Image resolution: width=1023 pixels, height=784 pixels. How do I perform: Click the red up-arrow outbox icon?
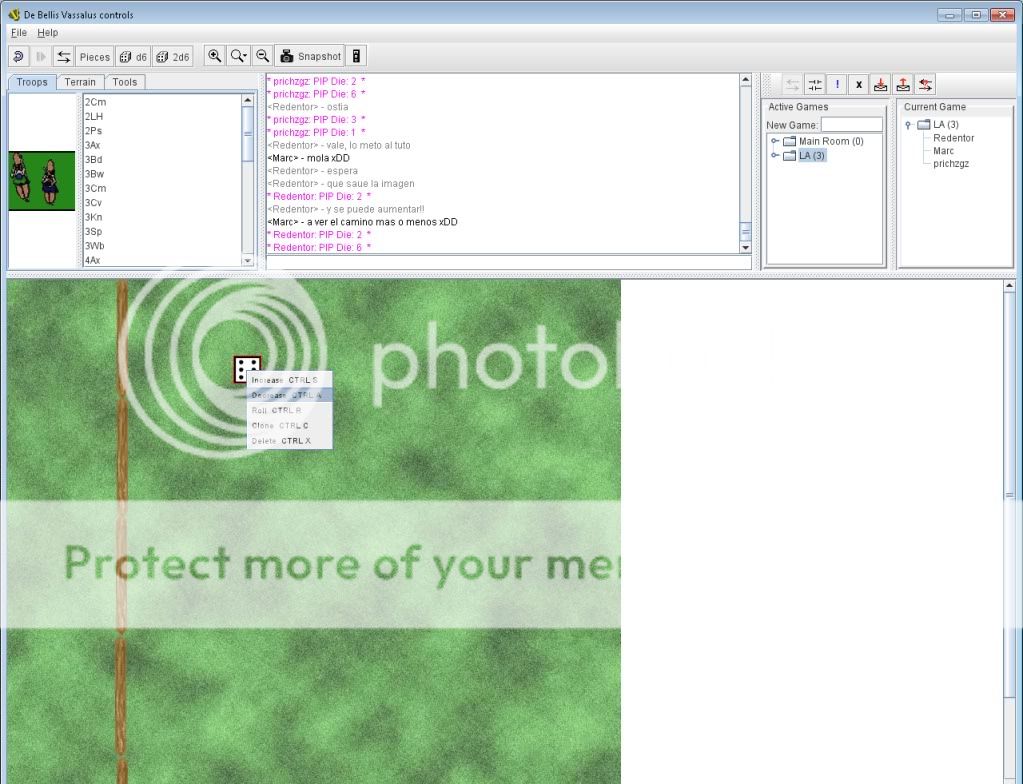click(x=903, y=85)
